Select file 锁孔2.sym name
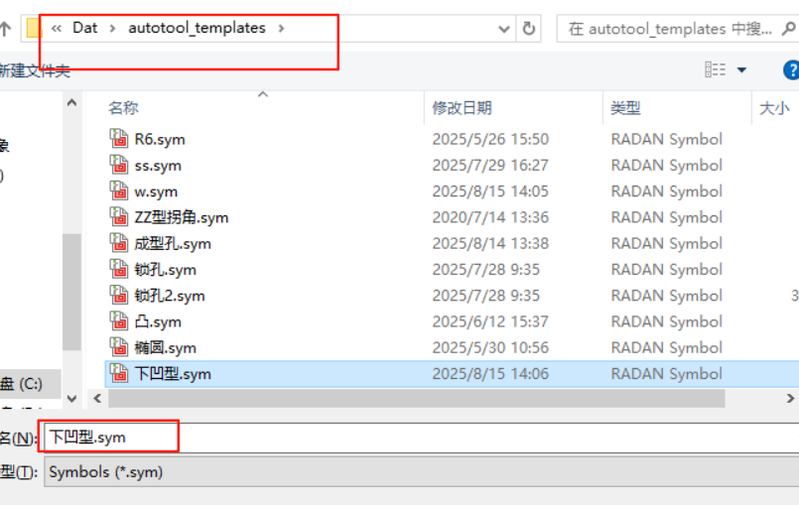799x505 pixels. tap(169, 296)
